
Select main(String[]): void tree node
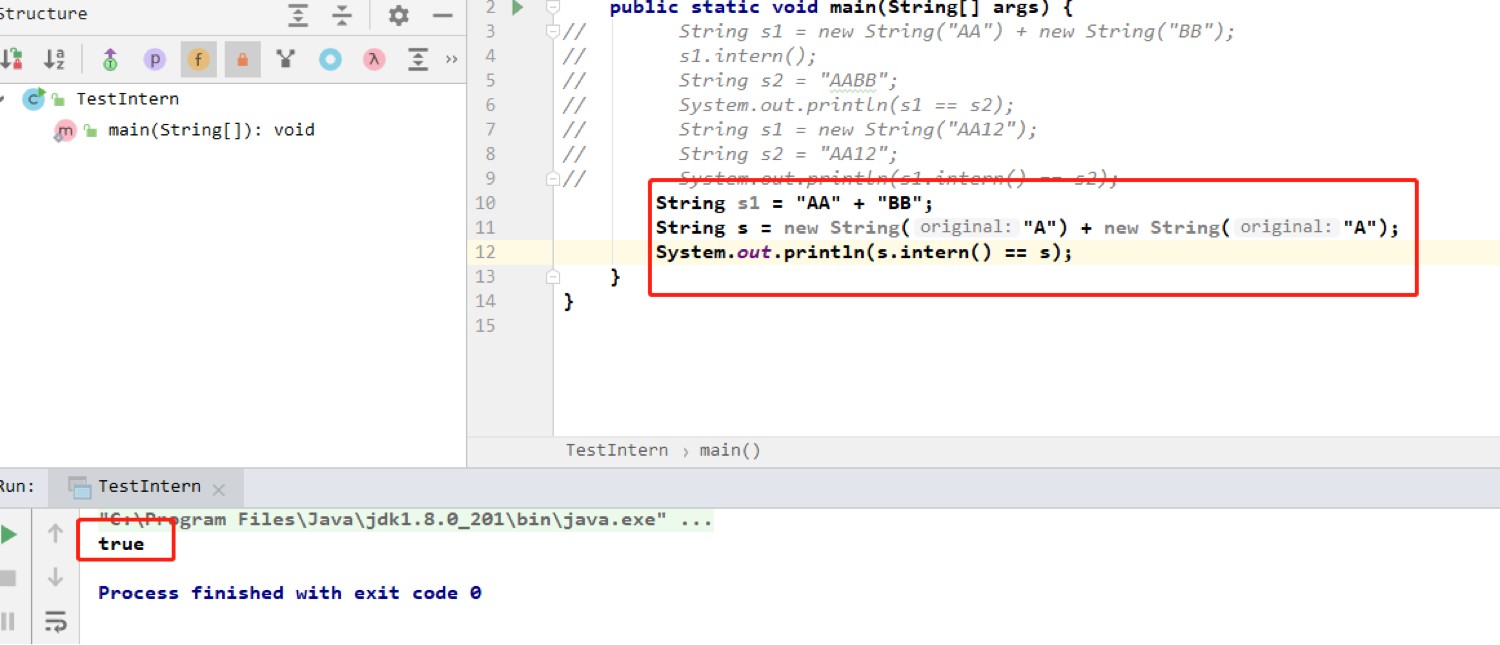pos(211,130)
